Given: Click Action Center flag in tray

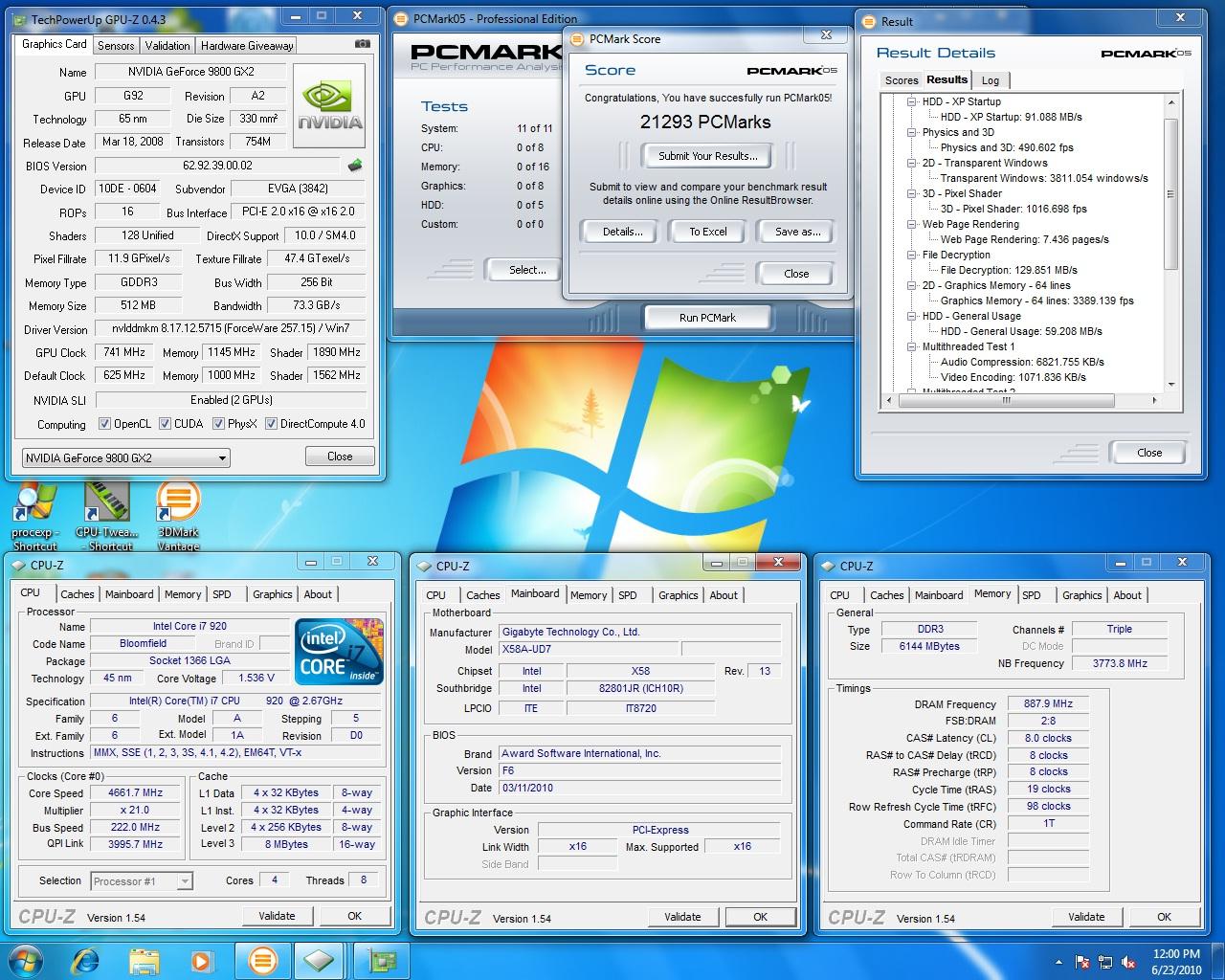Looking at the screenshot, I should tap(1083, 961).
